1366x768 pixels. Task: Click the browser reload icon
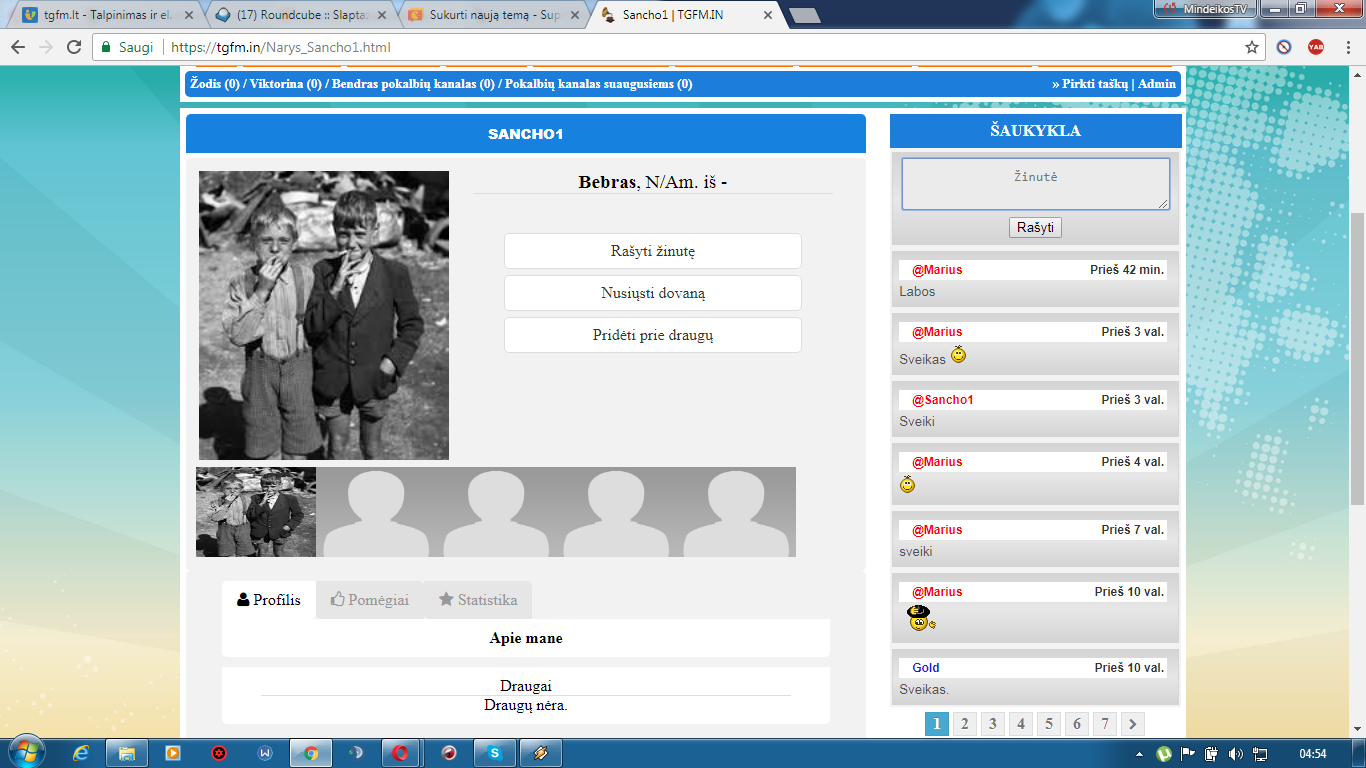[x=74, y=47]
